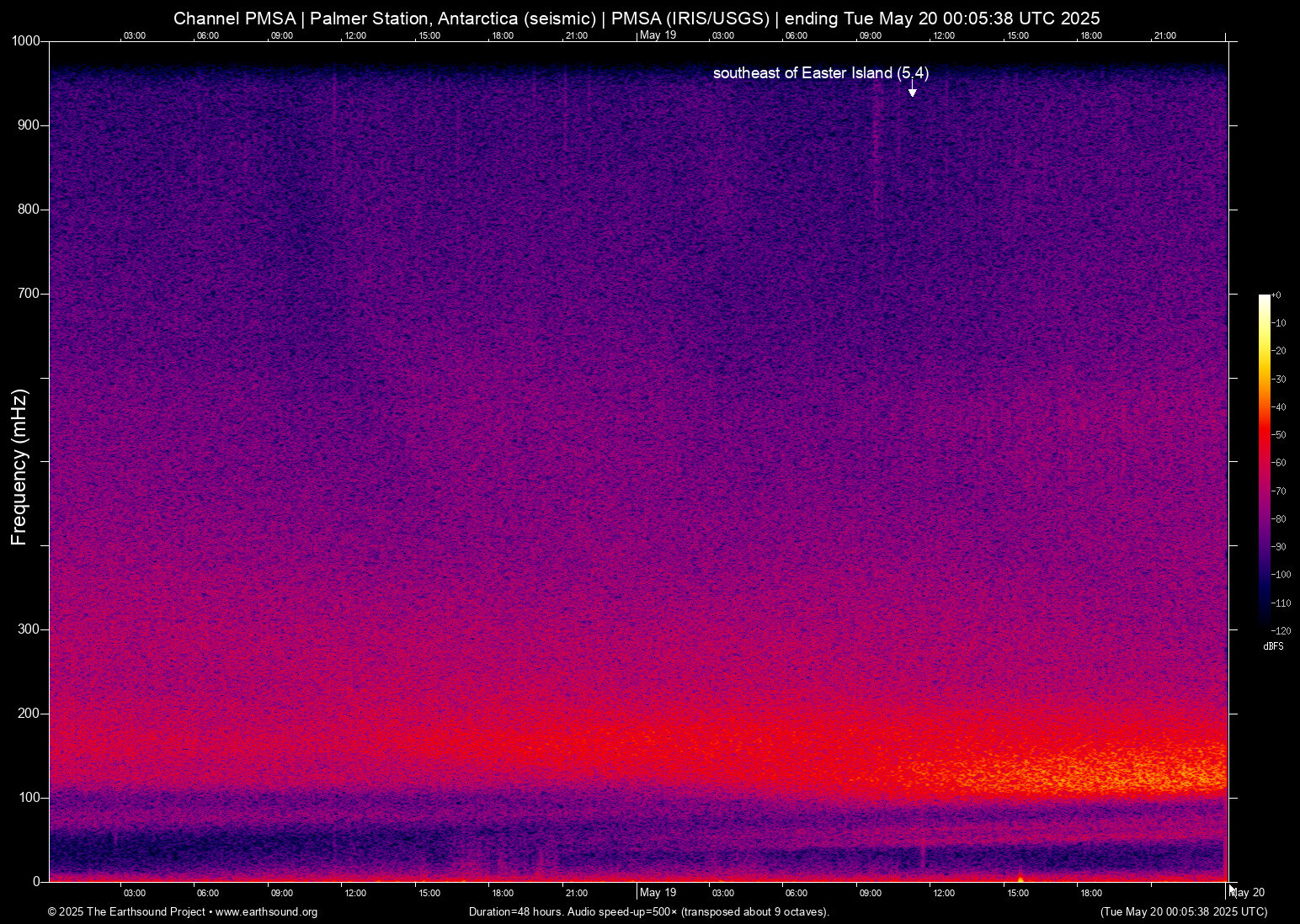Image resolution: width=1300 pixels, height=924 pixels.
Task: Click the 'dBFS' unit label below color scale
Action: (1273, 646)
